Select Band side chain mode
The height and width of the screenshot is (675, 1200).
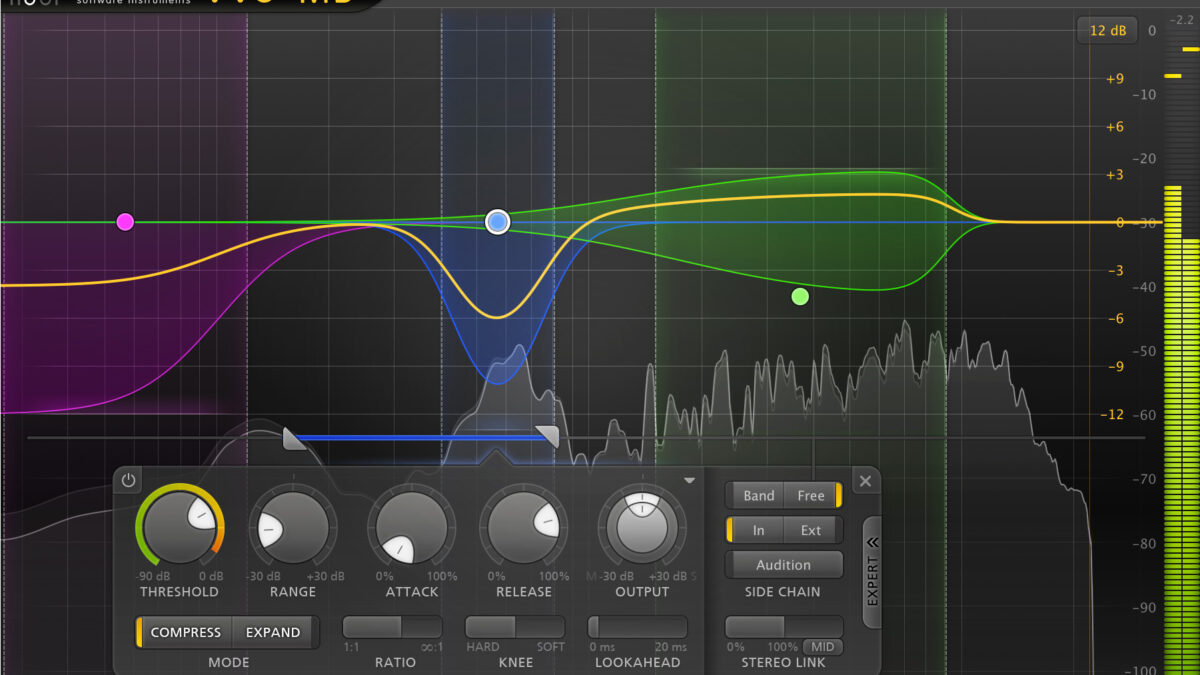tap(758, 495)
